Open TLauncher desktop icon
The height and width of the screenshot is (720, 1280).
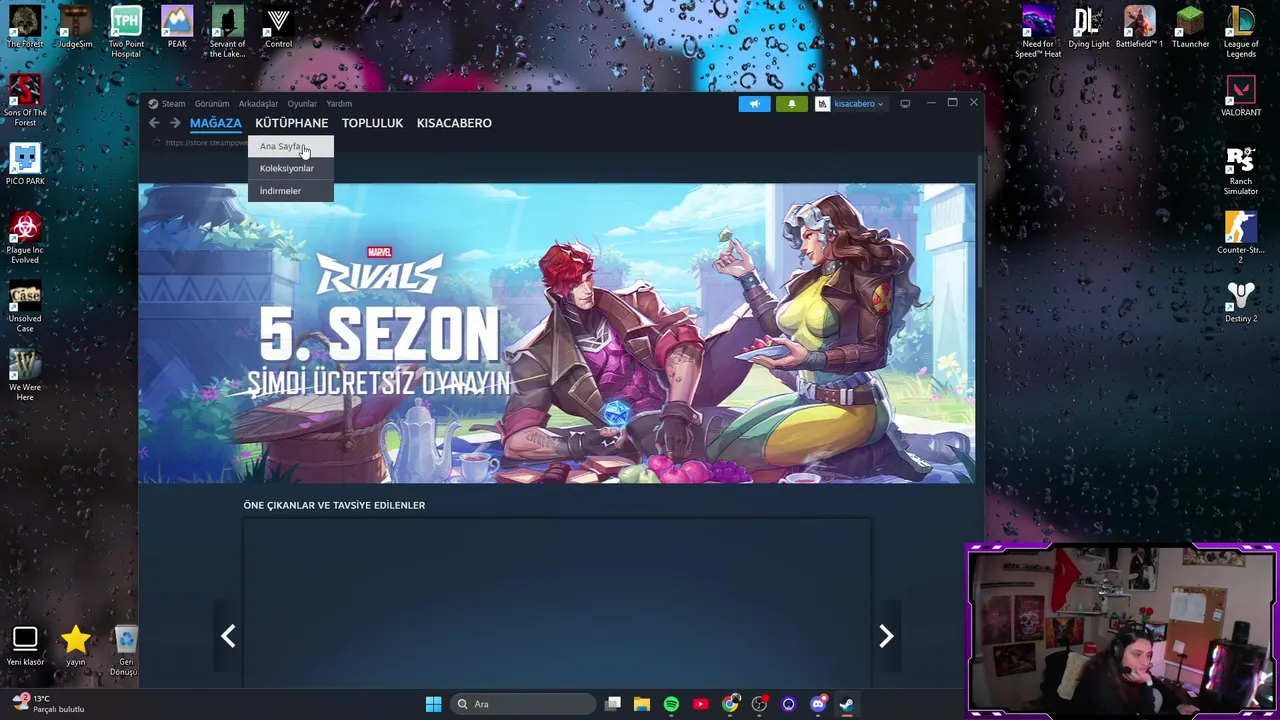tap(1190, 27)
